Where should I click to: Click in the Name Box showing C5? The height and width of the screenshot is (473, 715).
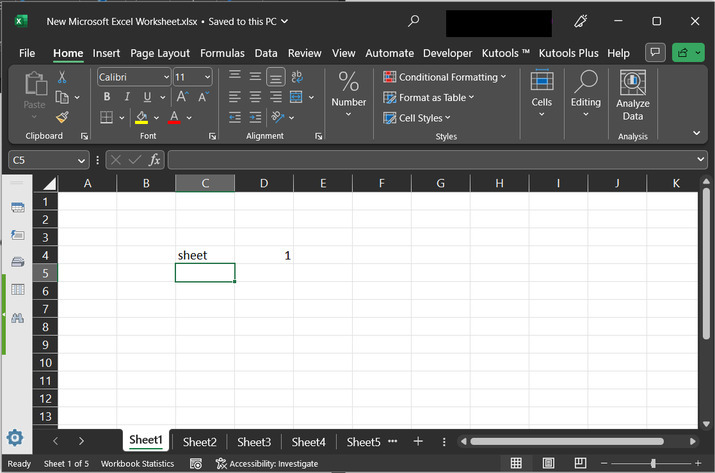pos(40,160)
